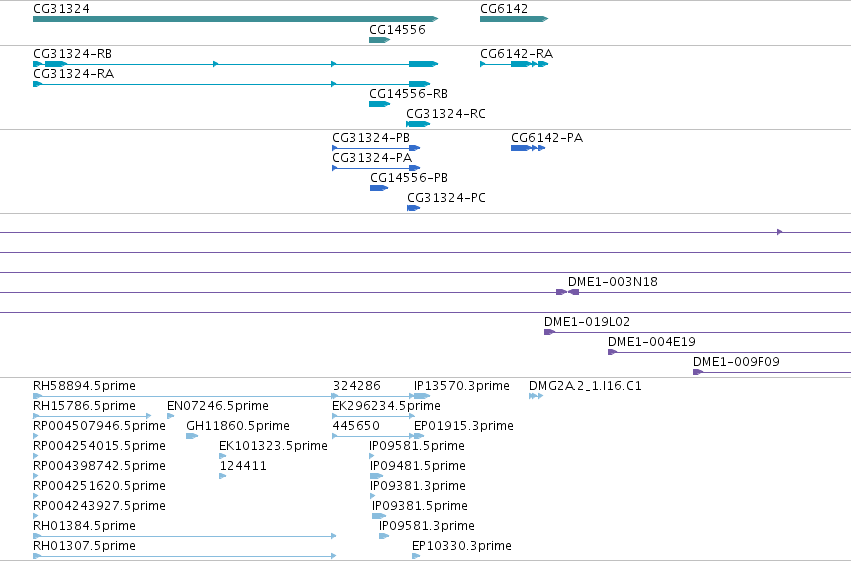Click RP004398742.5prime label
The width and height of the screenshot is (851, 561).
(x=99, y=466)
